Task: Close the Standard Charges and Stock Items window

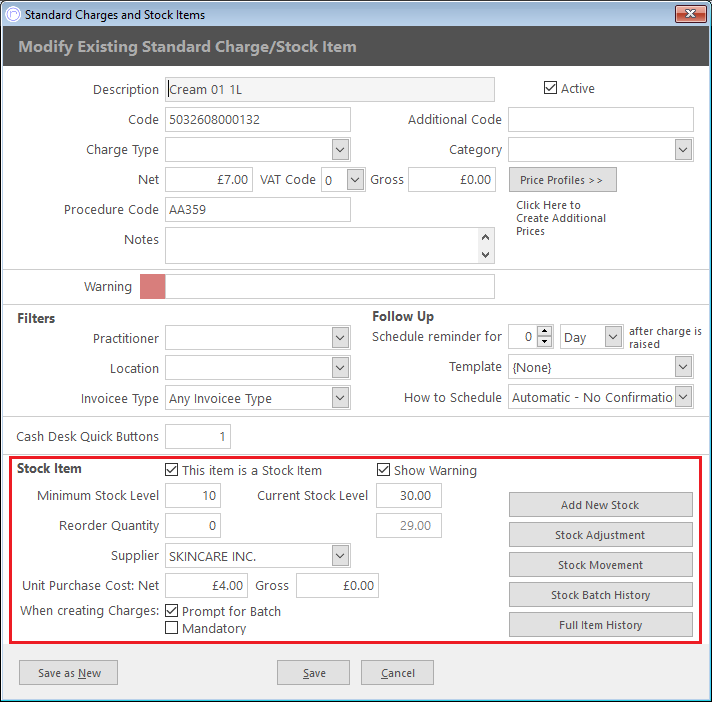Action: (690, 14)
